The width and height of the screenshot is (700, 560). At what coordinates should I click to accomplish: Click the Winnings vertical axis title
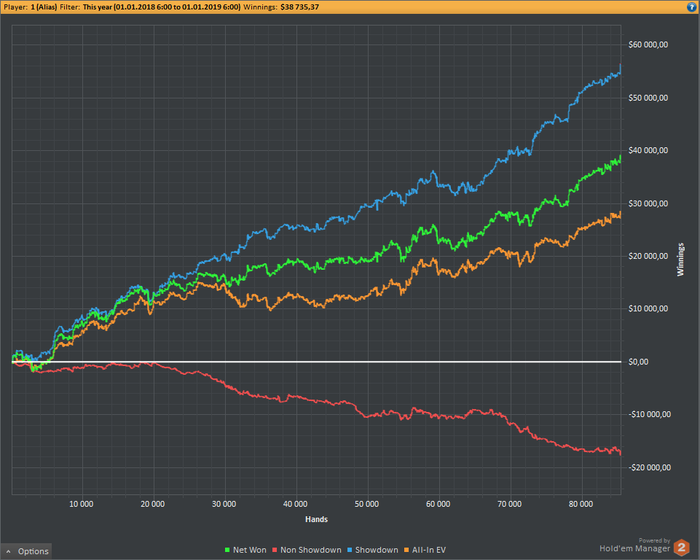point(680,259)
